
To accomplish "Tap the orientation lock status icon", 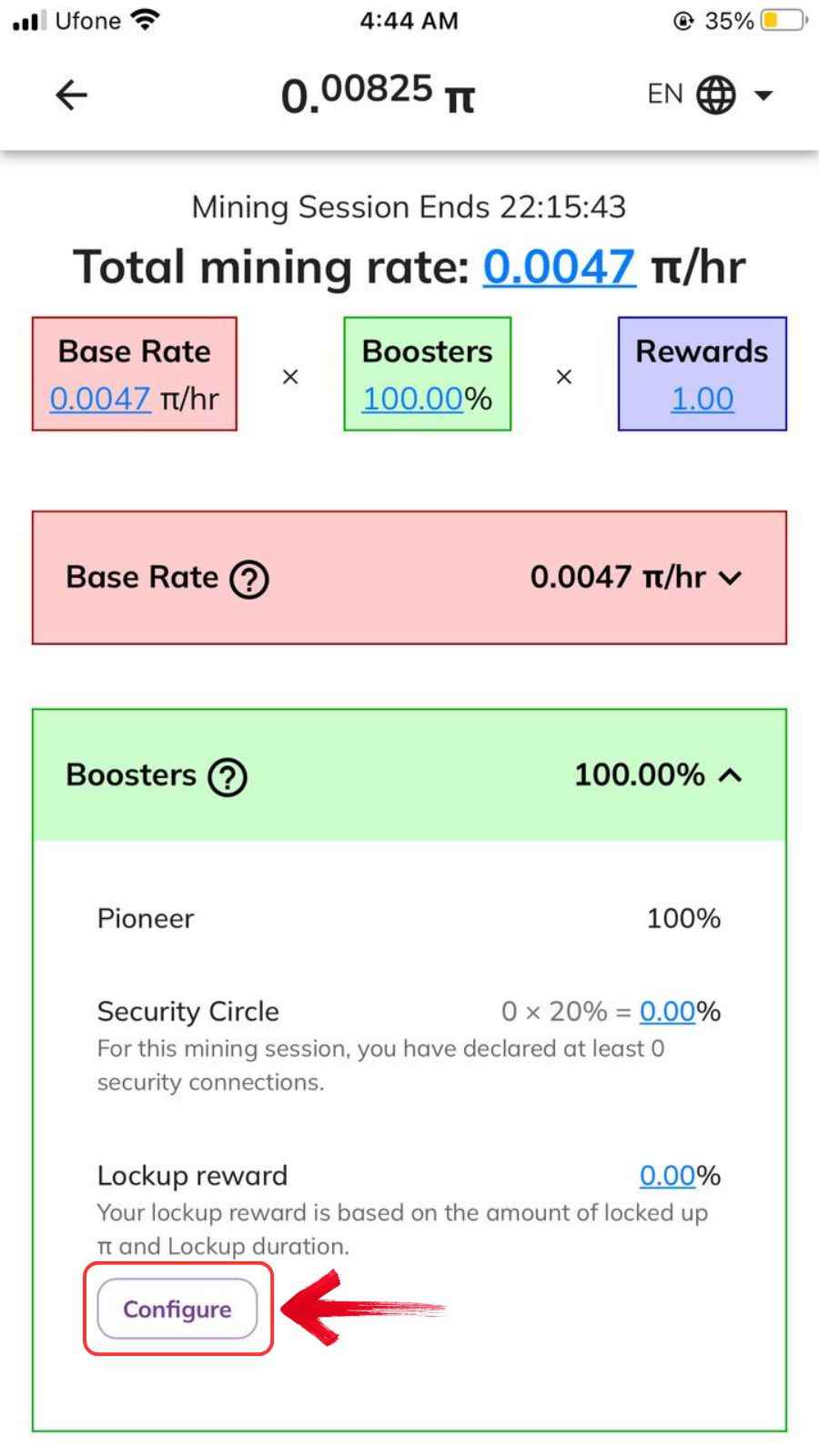I will pos(683,21).
